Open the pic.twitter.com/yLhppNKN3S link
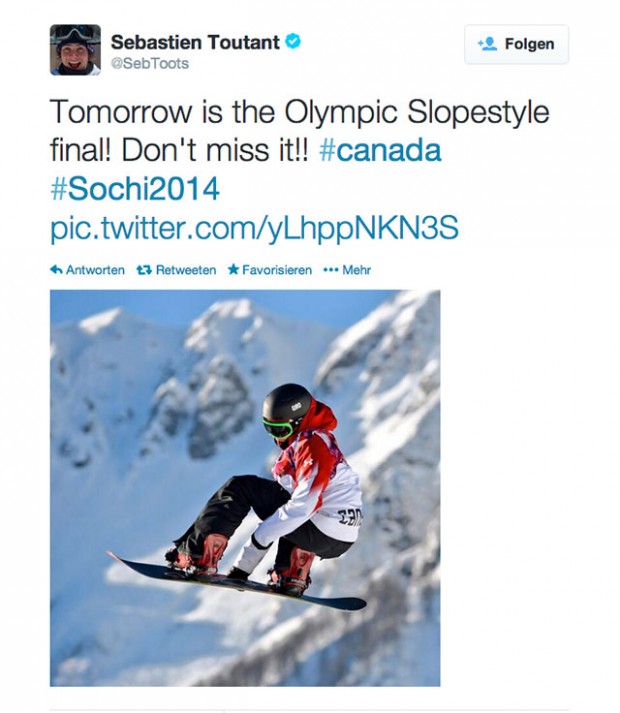 254,229
